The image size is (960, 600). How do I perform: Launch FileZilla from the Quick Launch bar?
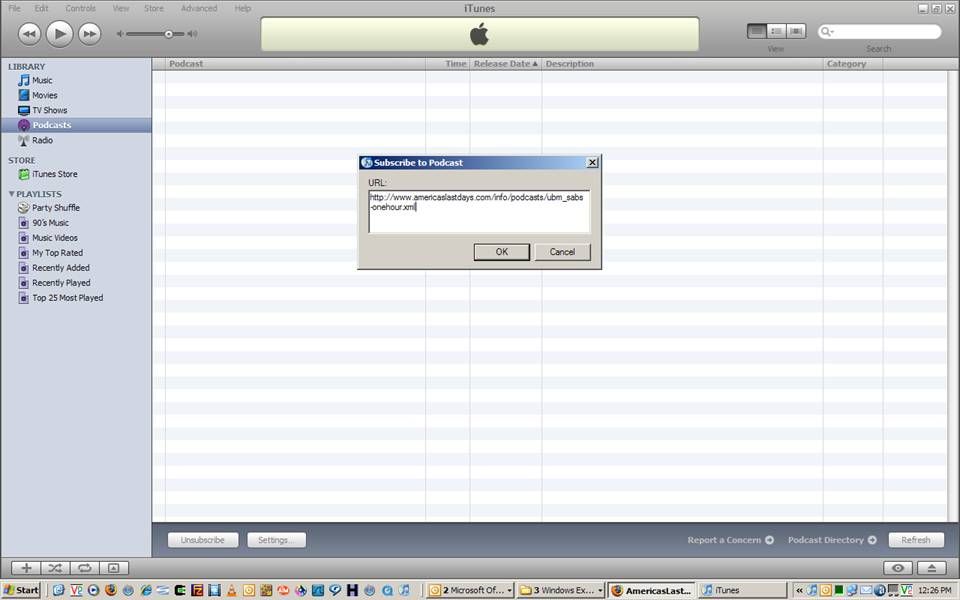(197, 590)
